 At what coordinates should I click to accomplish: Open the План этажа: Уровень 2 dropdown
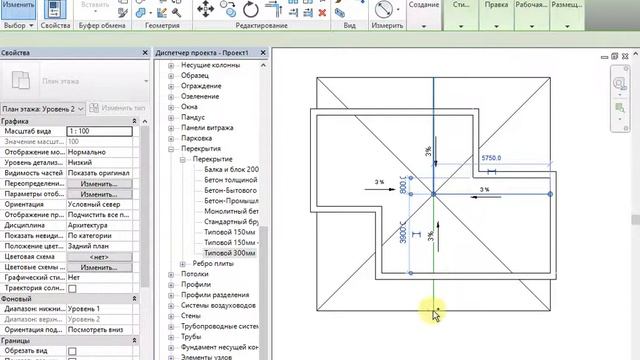click(42, 109)
